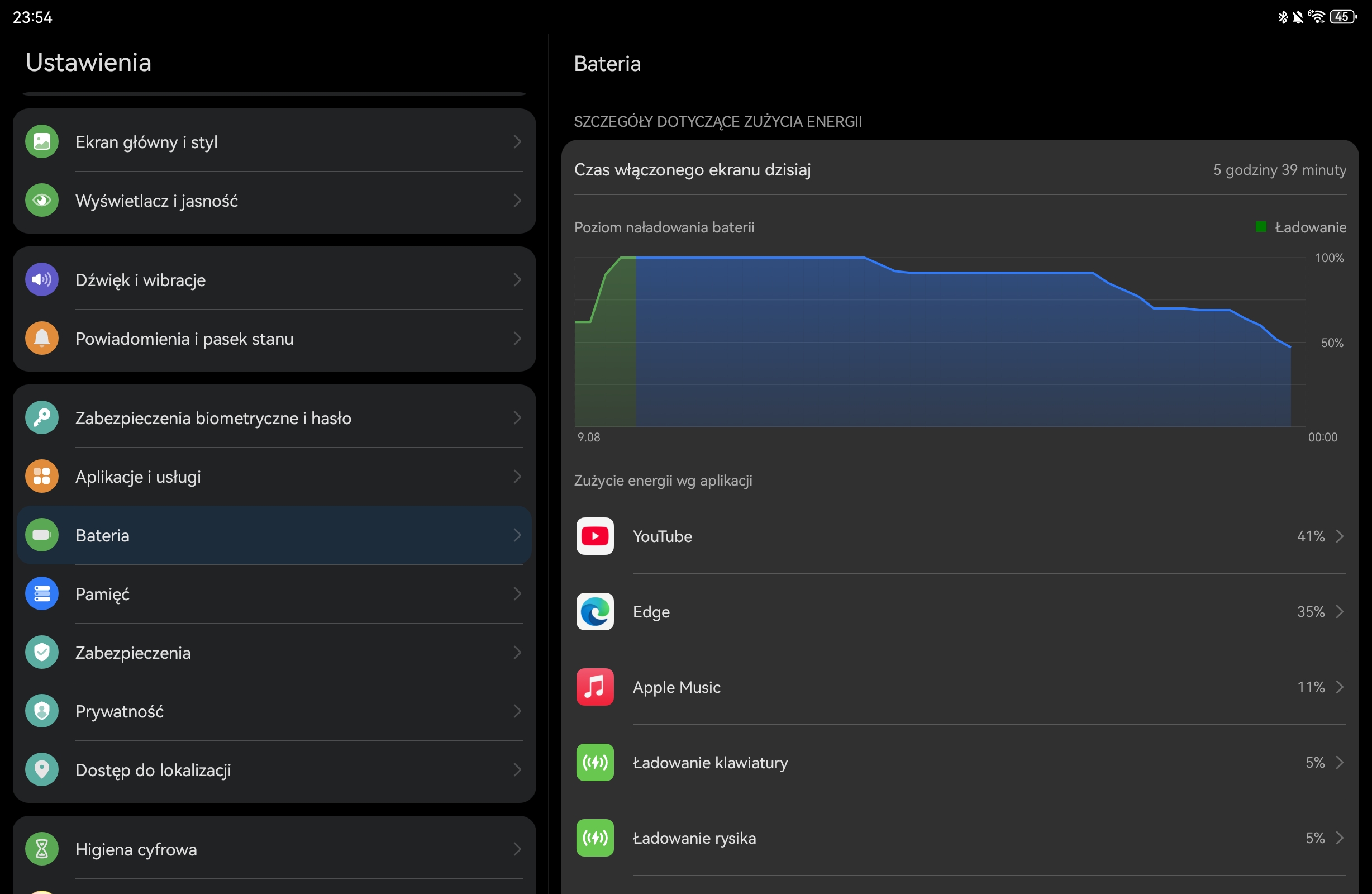The image size is (1372, 894).
Task: Expand Ładowanie rysika chevron
Action: (1340, 838)
